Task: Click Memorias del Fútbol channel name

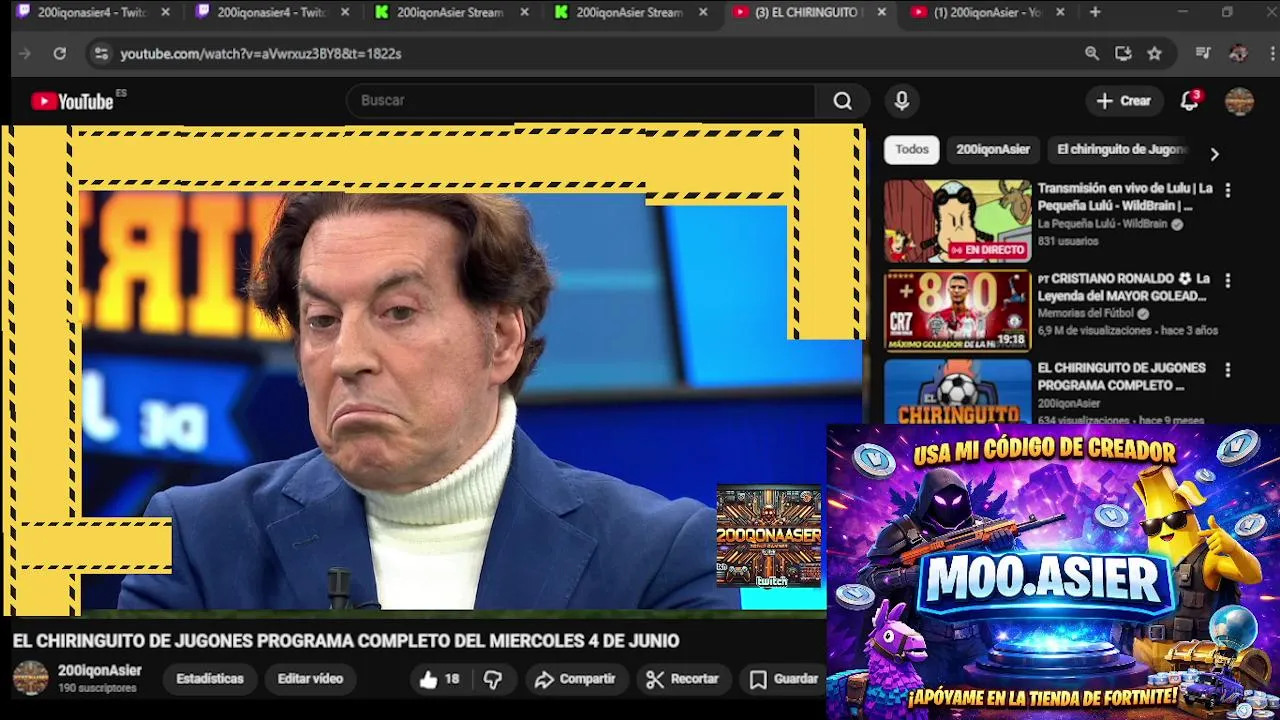Action: tap(1085, 314)
